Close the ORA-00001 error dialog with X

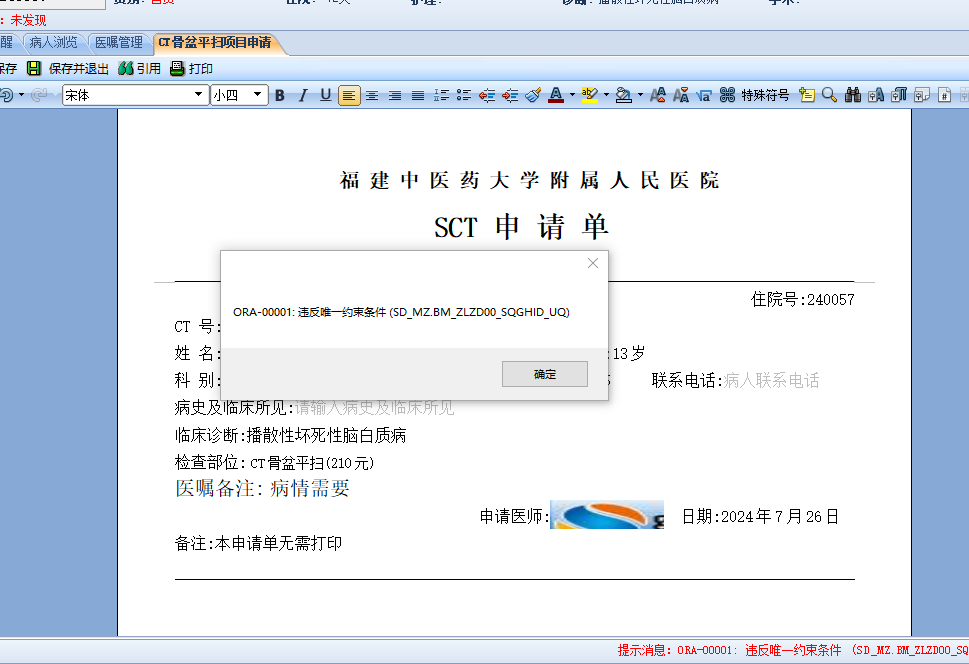593,263
